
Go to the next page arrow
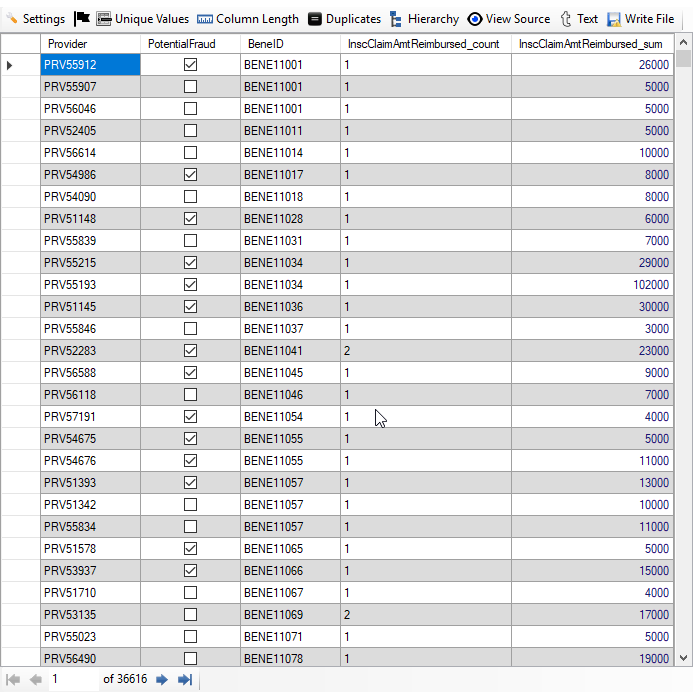[x=162, y=680]
